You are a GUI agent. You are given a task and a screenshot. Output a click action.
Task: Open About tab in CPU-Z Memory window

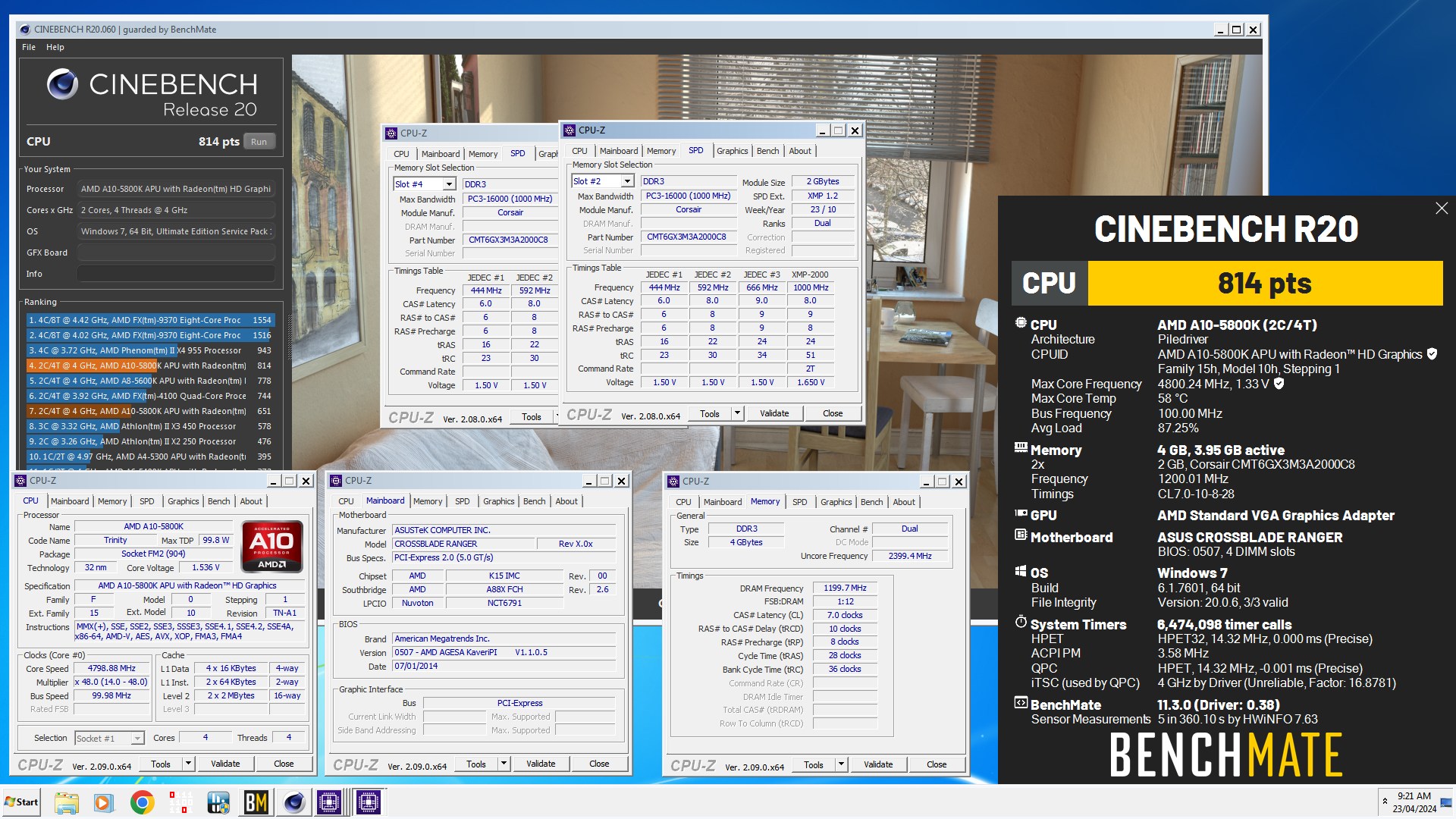(904, 502)
